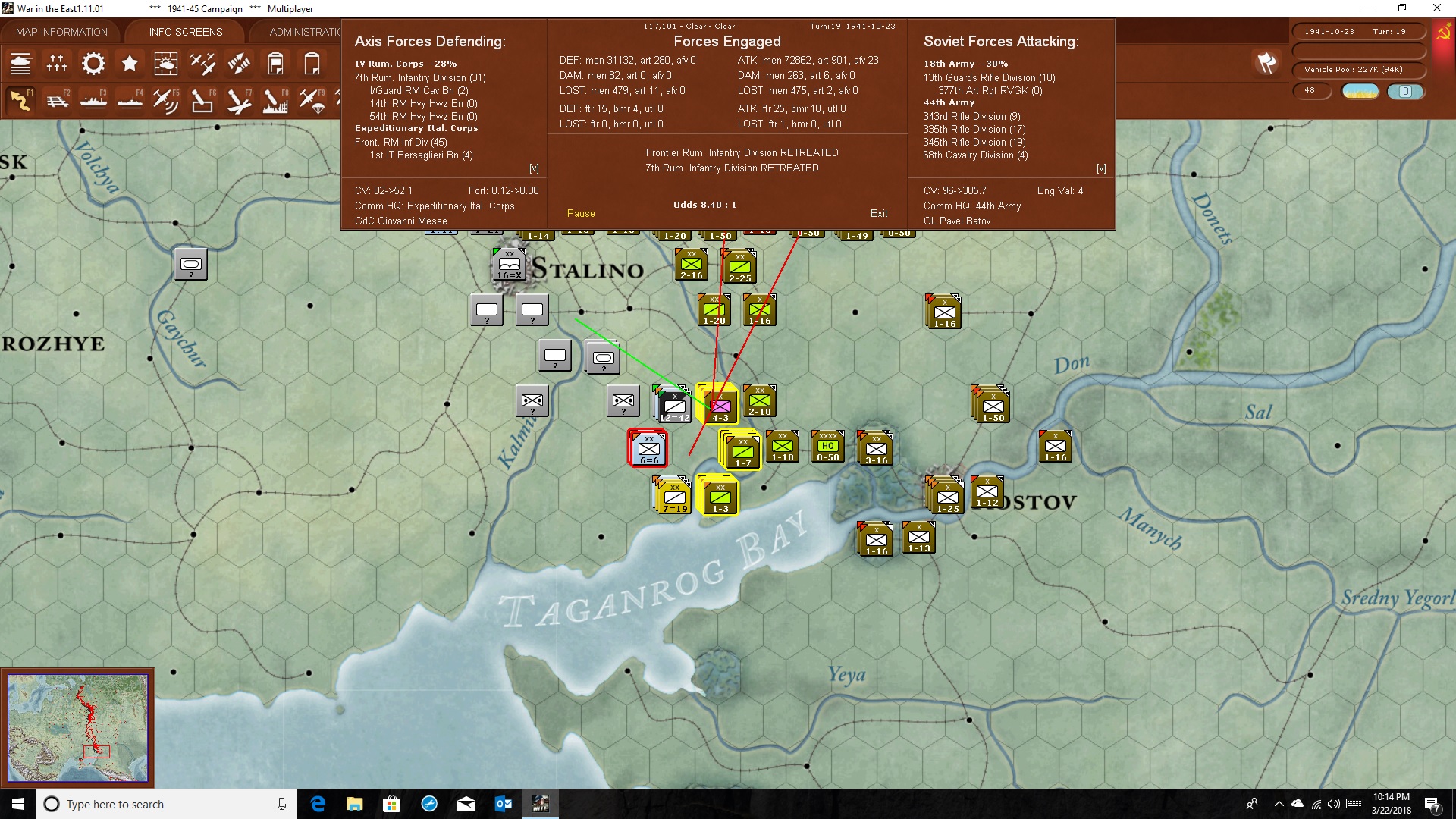Select F6 bomb unit mode

click(x=202, y=100)
